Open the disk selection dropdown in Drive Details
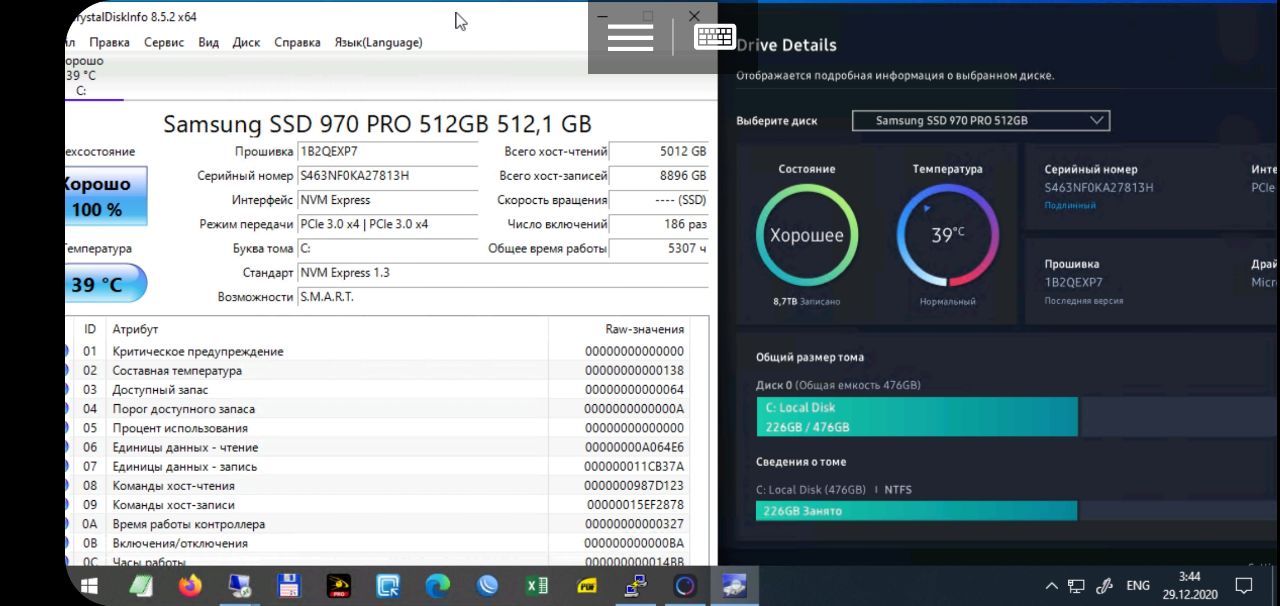The width and height of the screenshot is (1280, 606). click(x=981, y=120)
